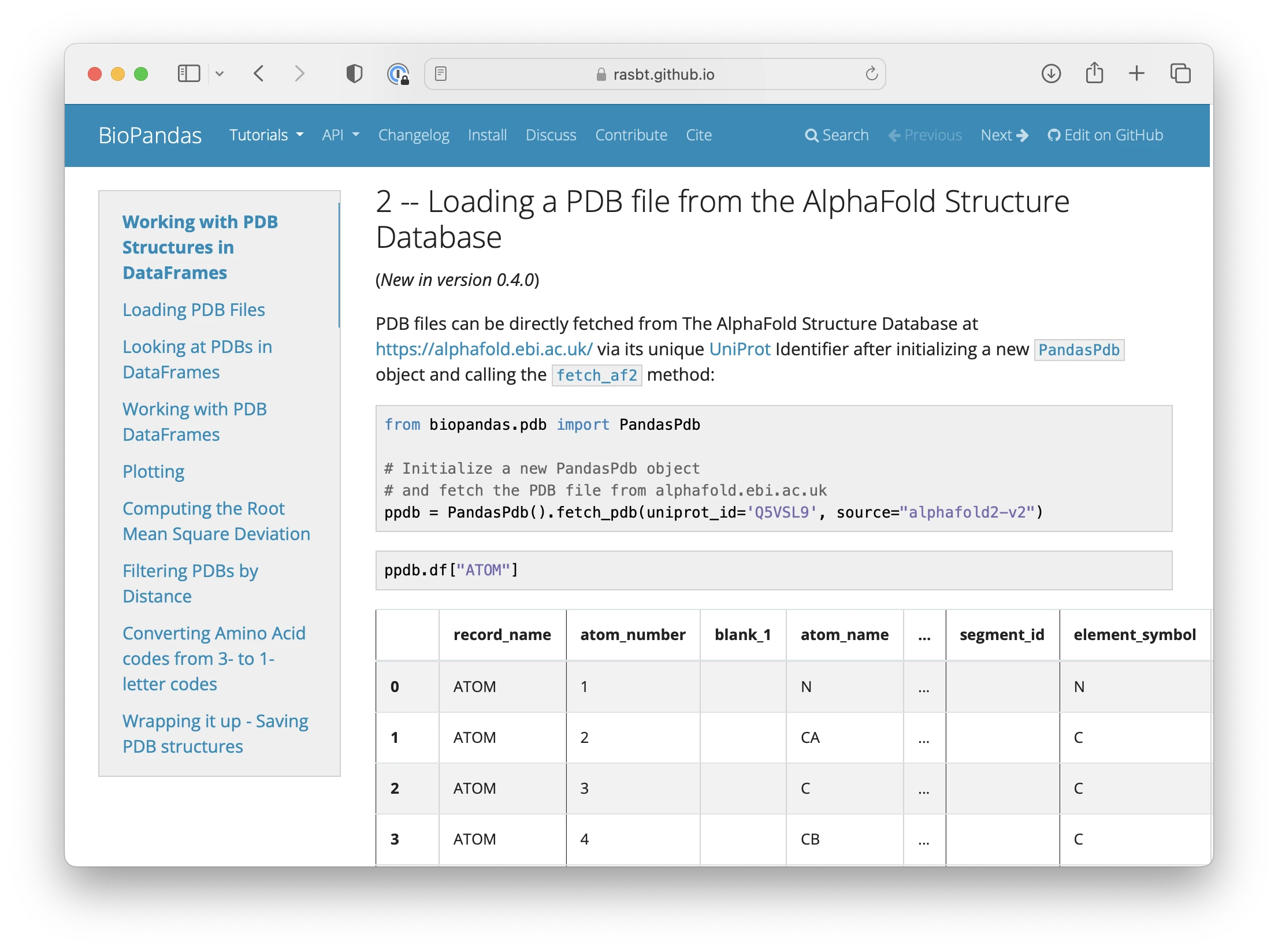Click Edit on GitHub link
The image size is (1278, 952).
1105,135
